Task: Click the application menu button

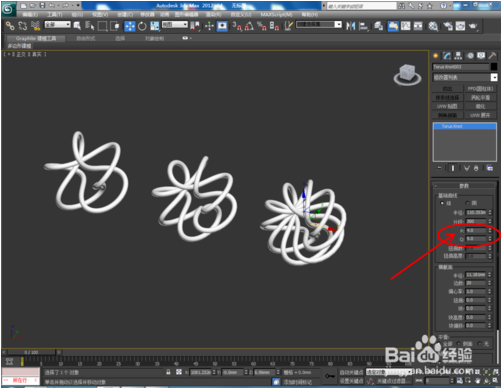Action: coord(8,8)
